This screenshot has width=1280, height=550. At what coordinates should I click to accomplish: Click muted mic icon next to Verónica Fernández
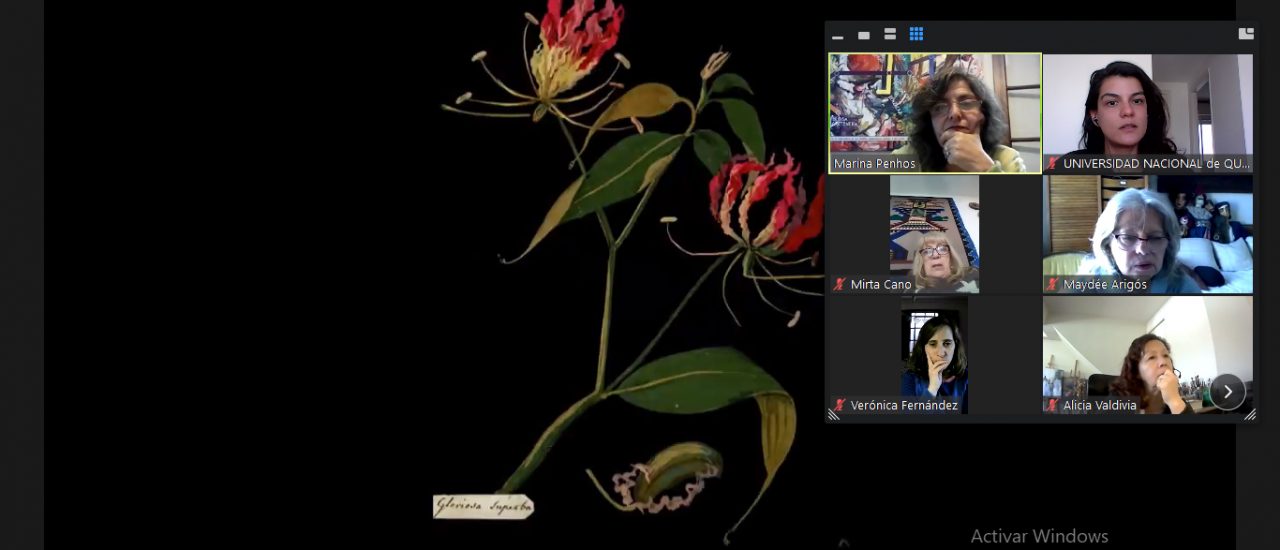point(840,405)
